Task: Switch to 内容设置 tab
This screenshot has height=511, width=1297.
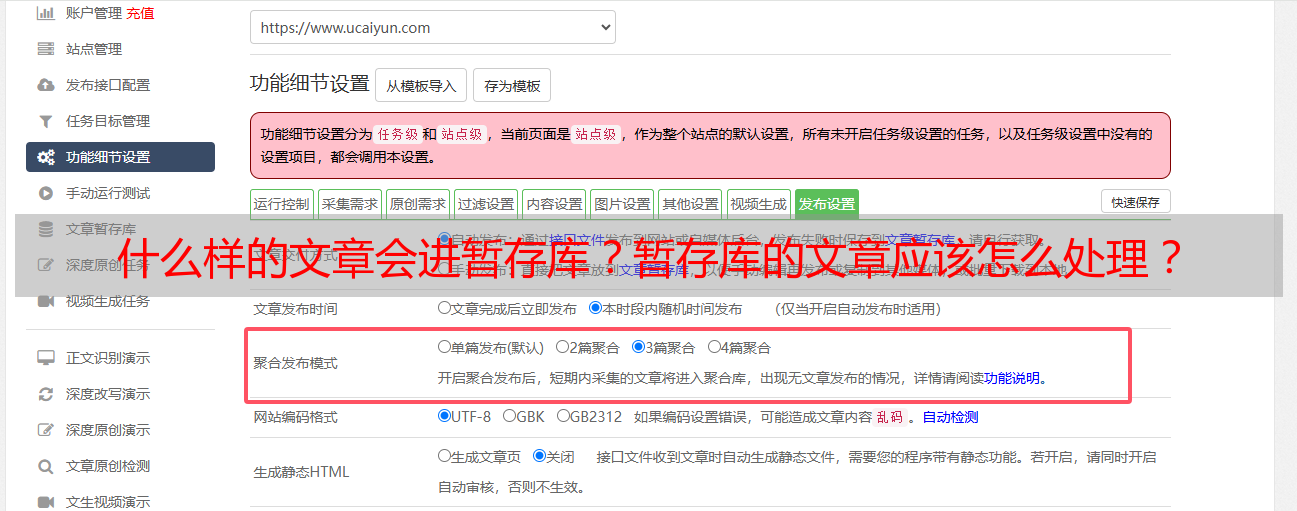Action: click(x=553, y=204)
